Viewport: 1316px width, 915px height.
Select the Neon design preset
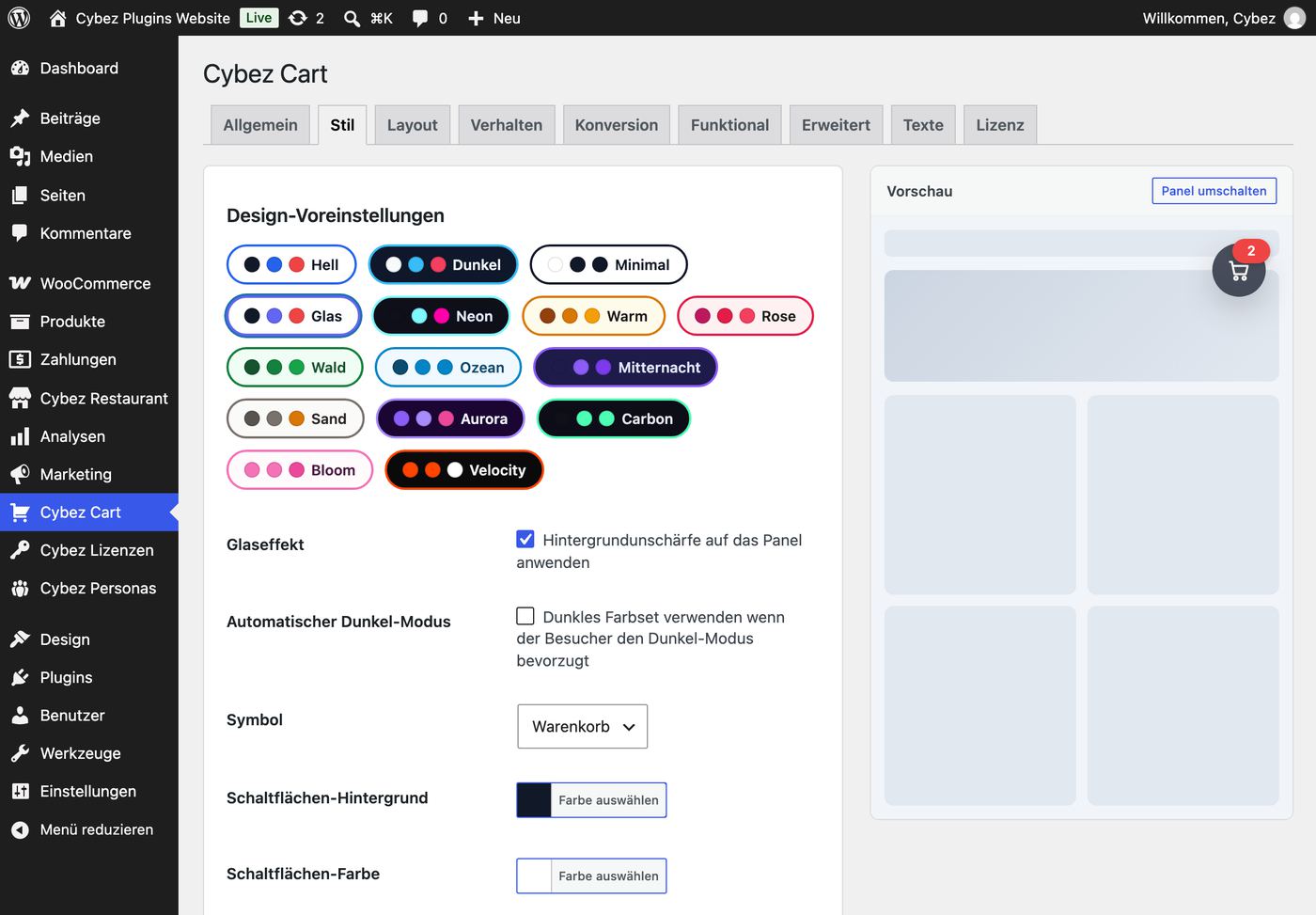click(441, 316)
